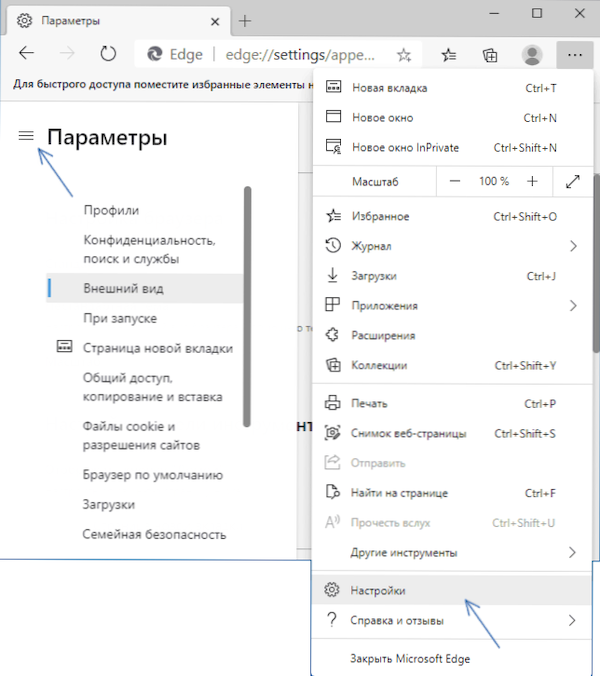Expand the Журнал submenu arrow
600x676 pixels.
573,246
